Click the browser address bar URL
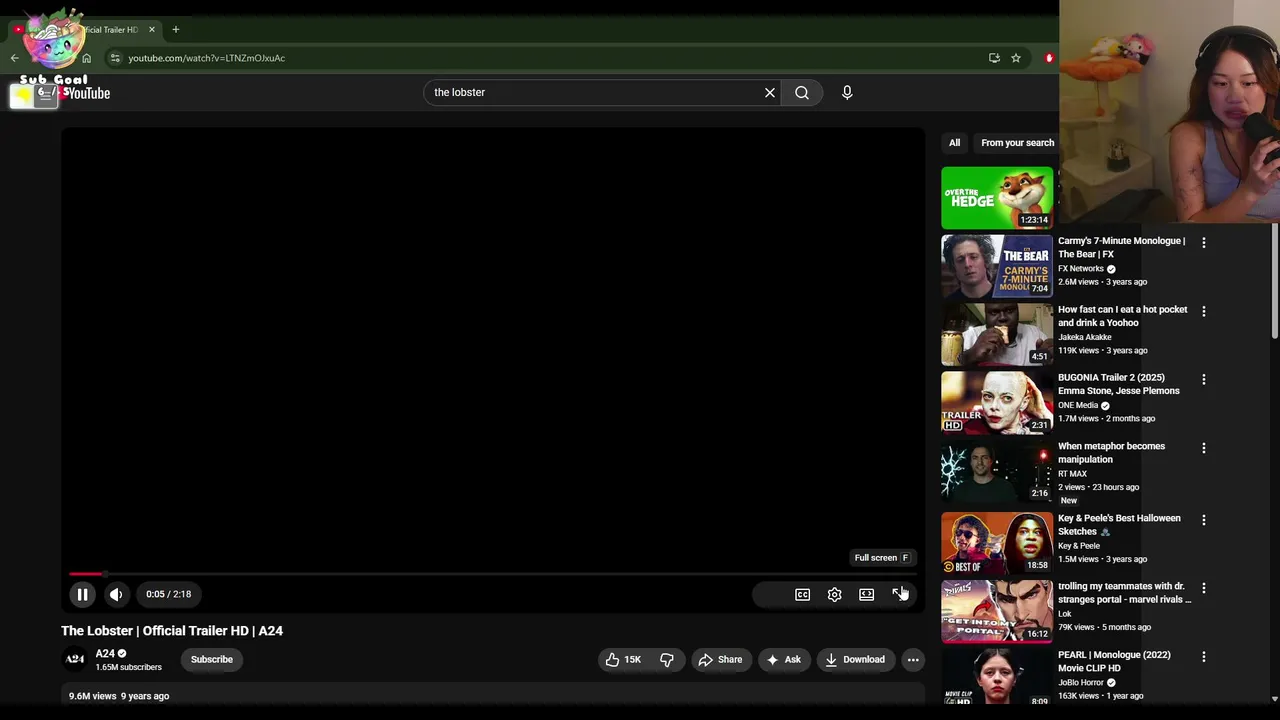The height and width of the screenshot is (720, 1280). (207, 58)
